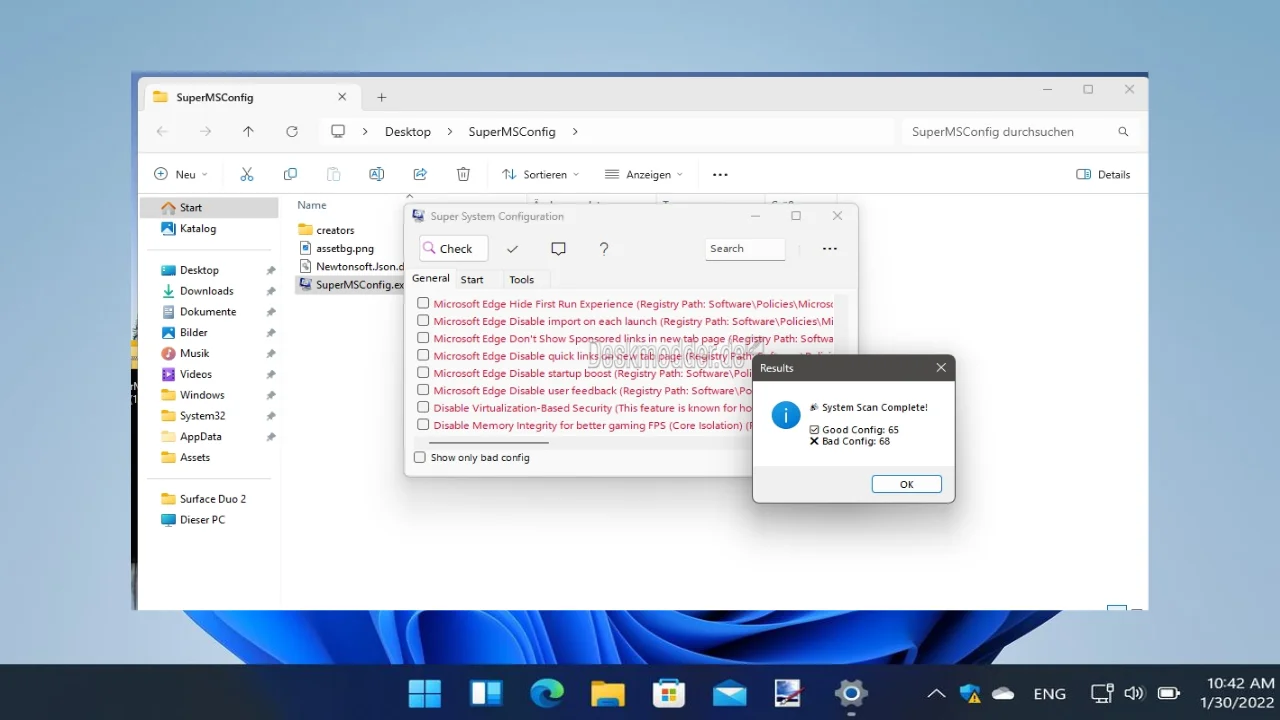Viewport: 1280px width, 720px height.
Task: Add a new Explorer tab
Action: click(x=381, y=98)
